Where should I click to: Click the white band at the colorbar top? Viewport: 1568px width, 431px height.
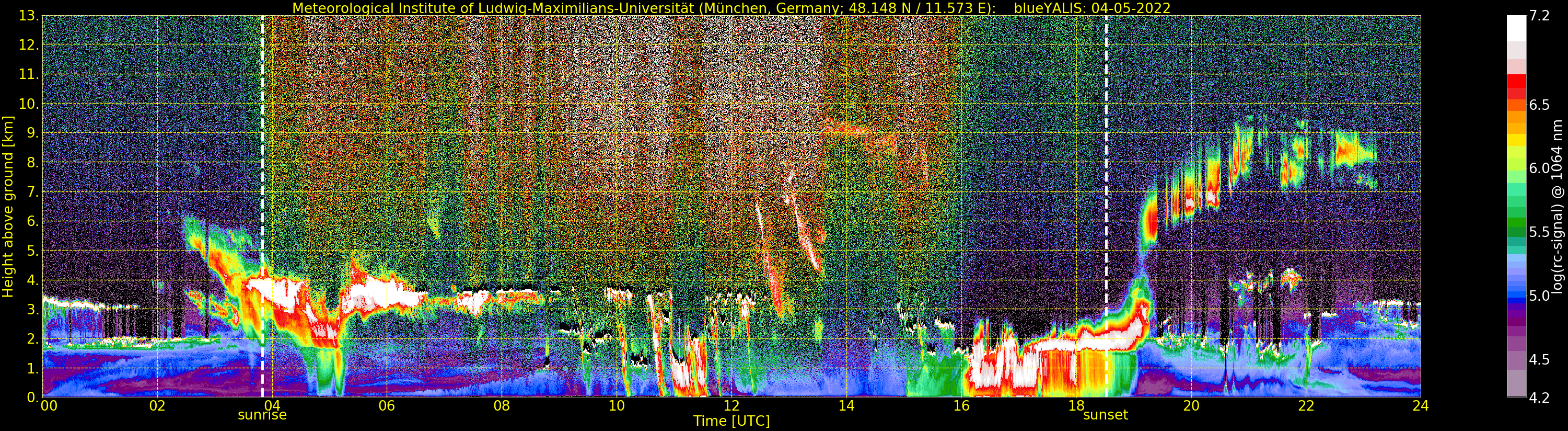(1516, 28)
